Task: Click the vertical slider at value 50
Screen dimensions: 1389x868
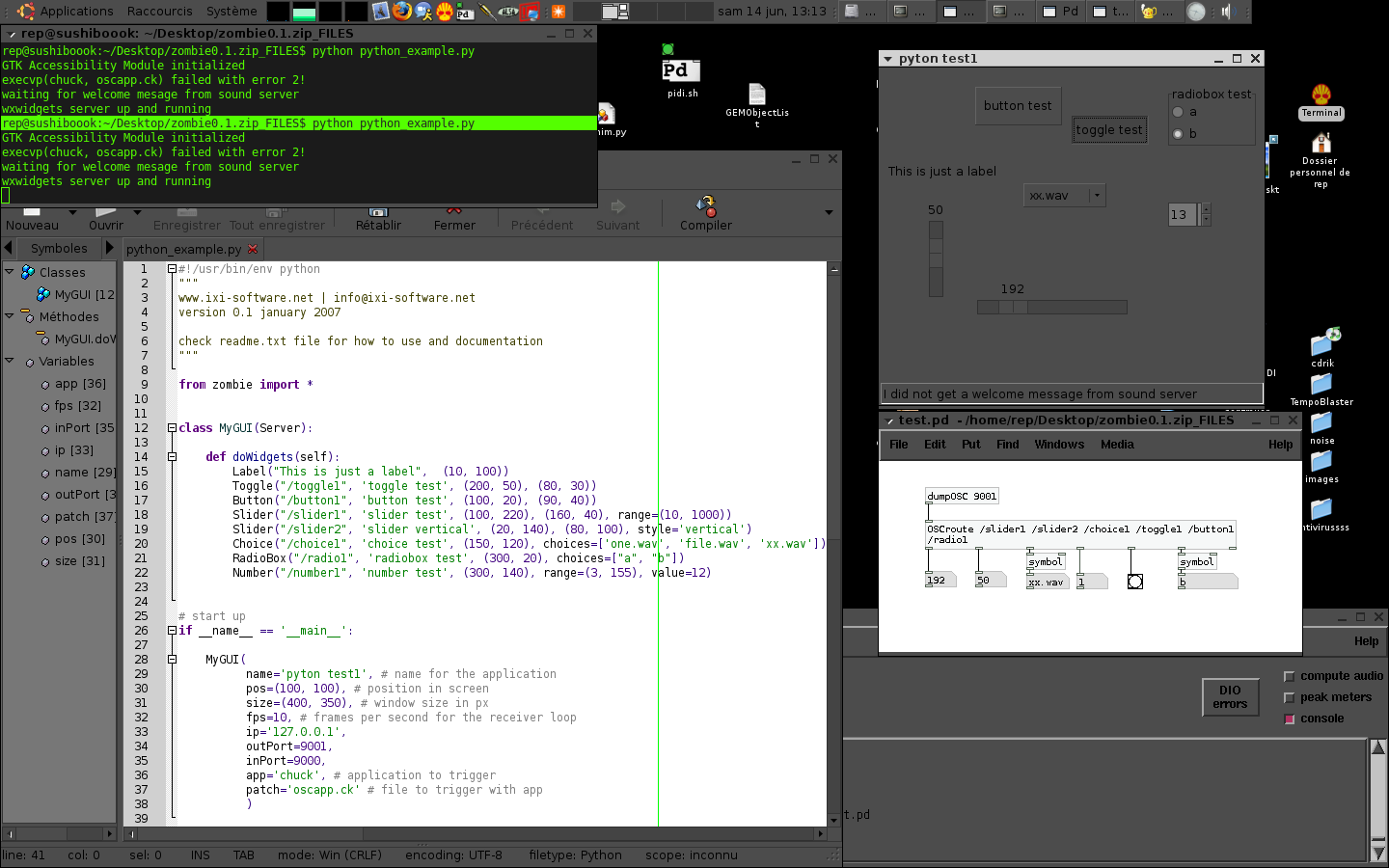Action: 936,258
